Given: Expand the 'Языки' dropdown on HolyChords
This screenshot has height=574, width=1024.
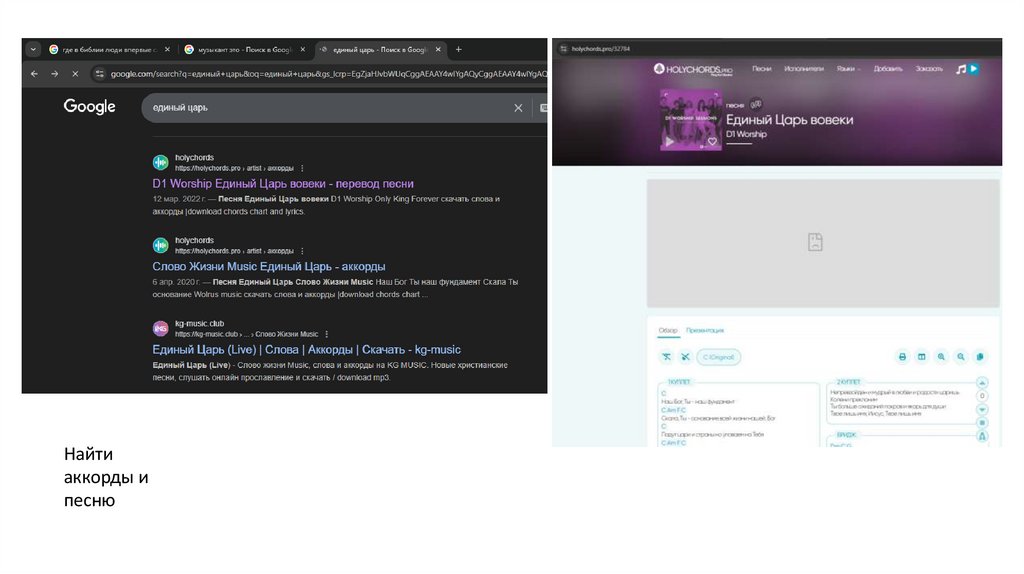Looking at the screenshot, I should click(x=848, y=69).
